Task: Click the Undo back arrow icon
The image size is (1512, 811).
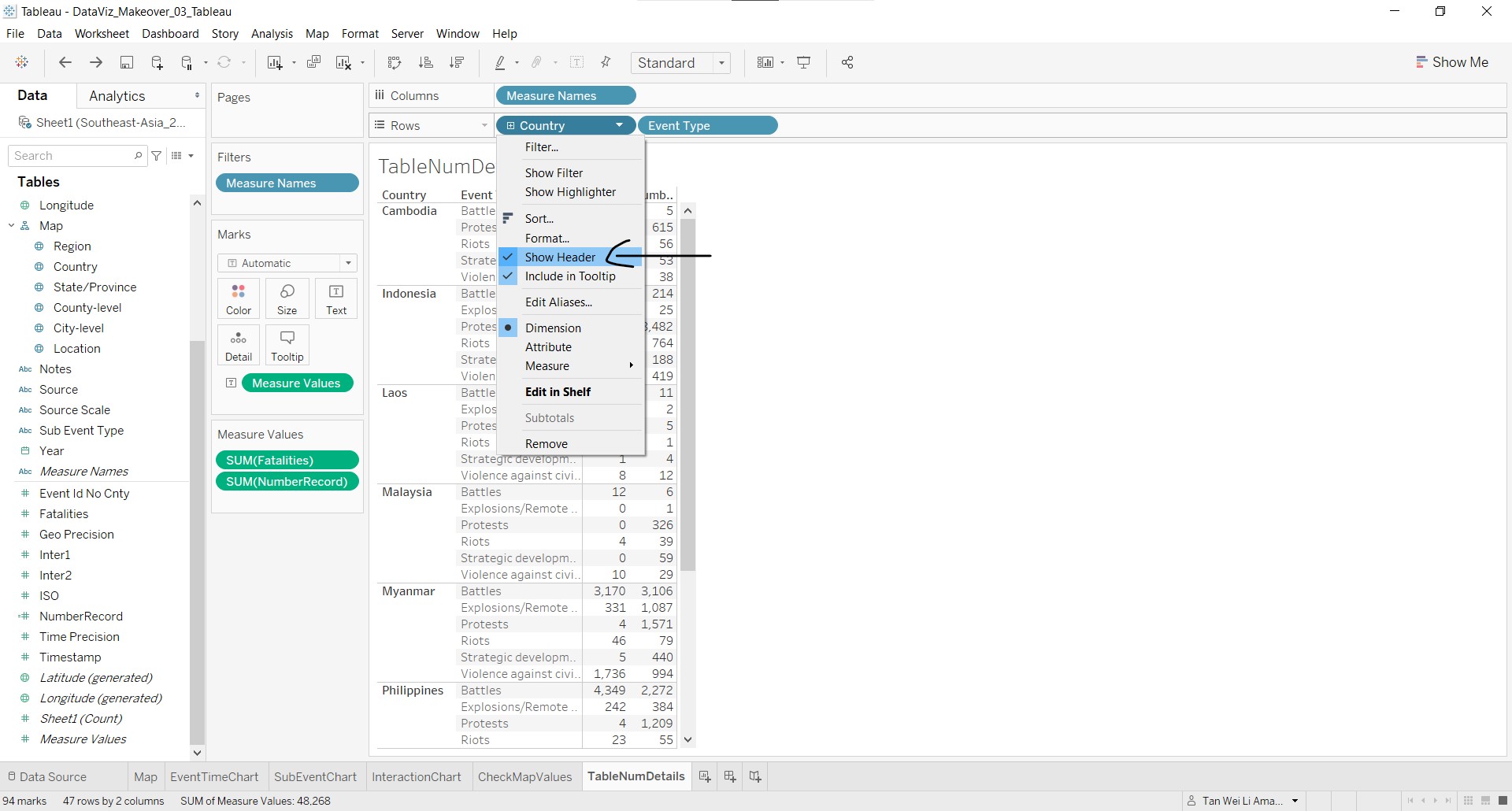Action: [x=65, y=63]
